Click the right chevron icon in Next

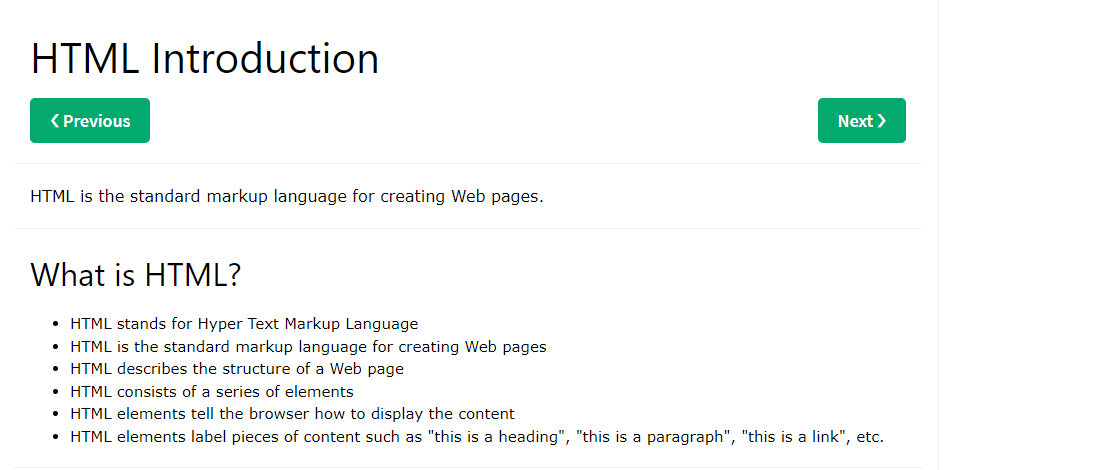(x=882, y=121)
